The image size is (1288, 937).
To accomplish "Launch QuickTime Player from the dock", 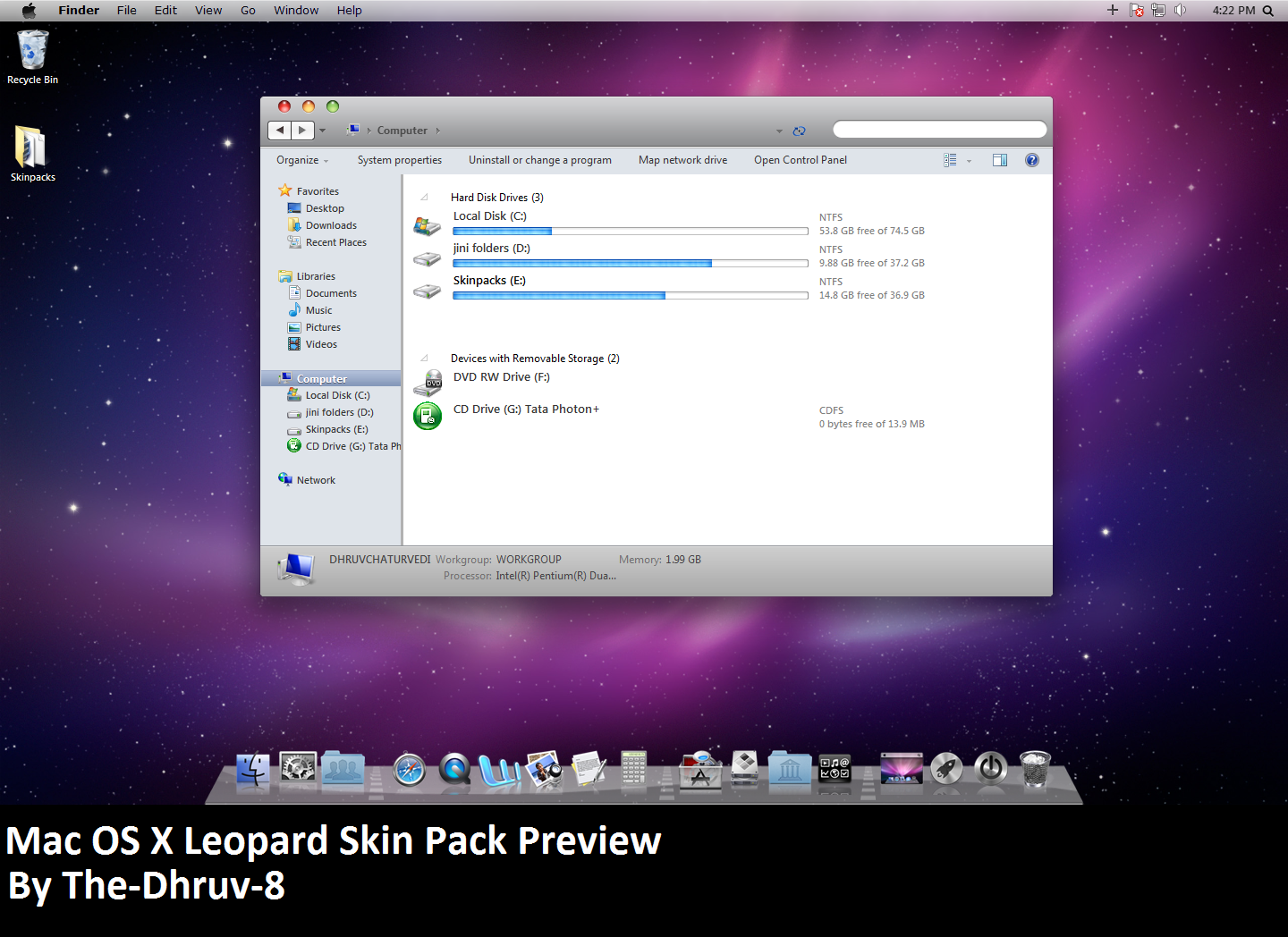I will 454,769.
